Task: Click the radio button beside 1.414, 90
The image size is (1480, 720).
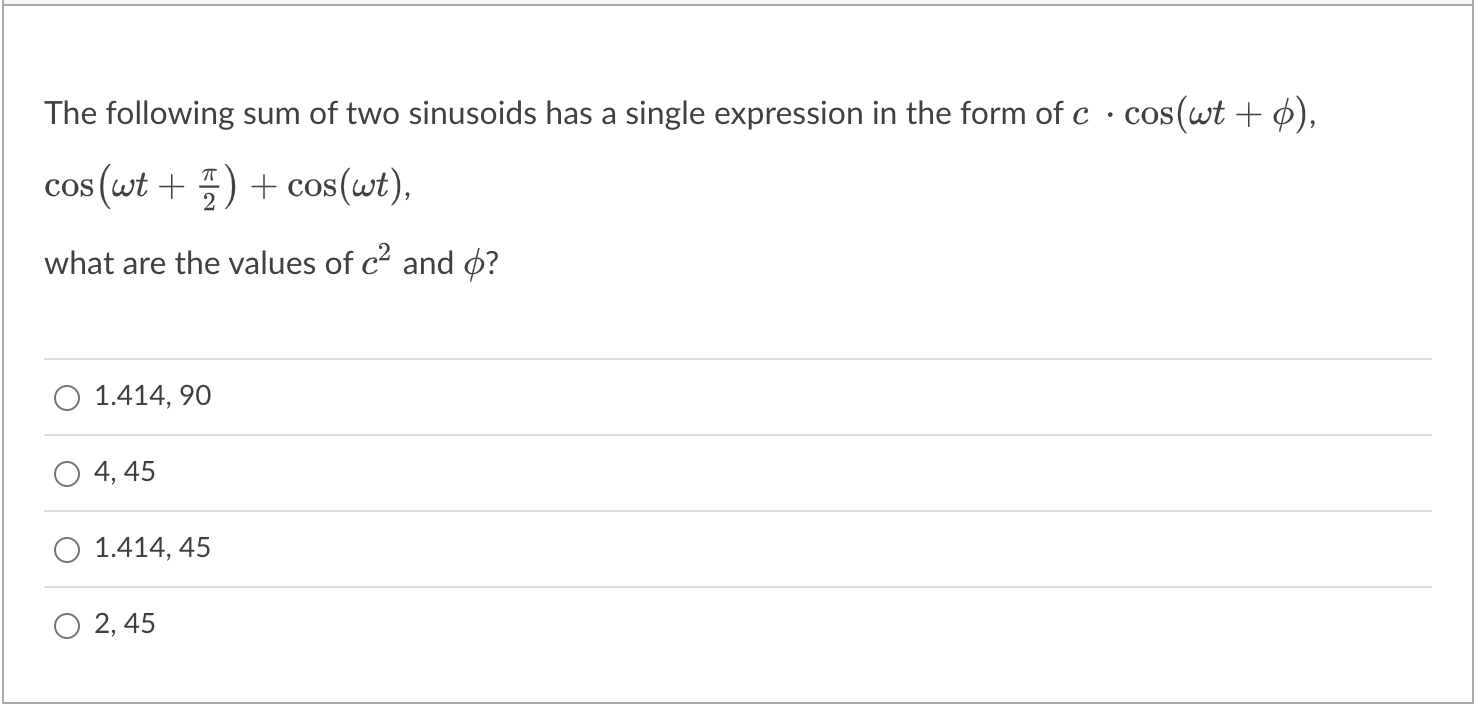Action: (x=66, y=397)
